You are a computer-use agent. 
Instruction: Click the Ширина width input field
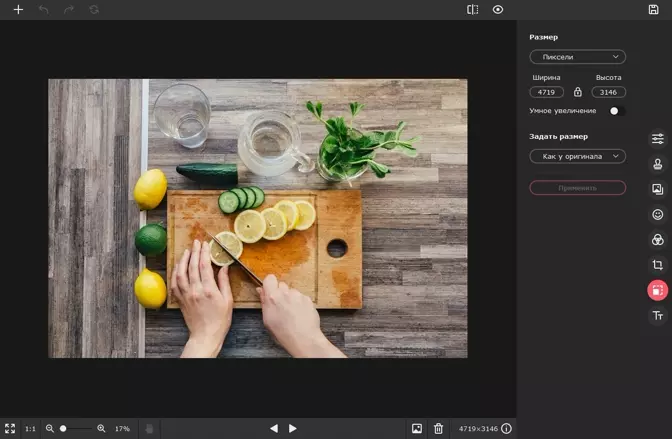[x=546, y=92]
